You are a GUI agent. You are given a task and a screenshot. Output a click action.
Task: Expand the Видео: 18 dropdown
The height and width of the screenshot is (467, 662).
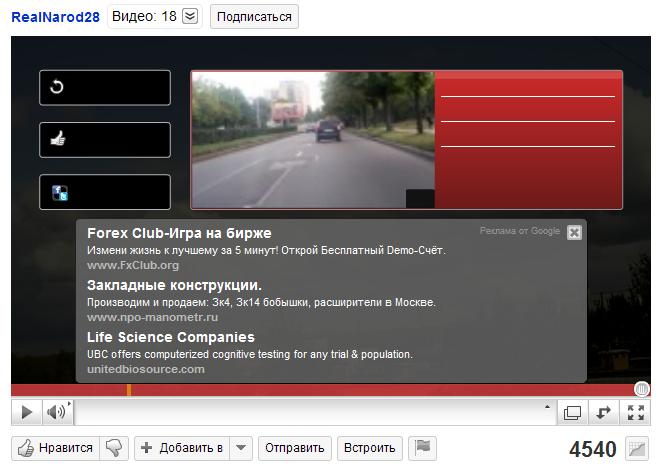(x=190, y=17)
